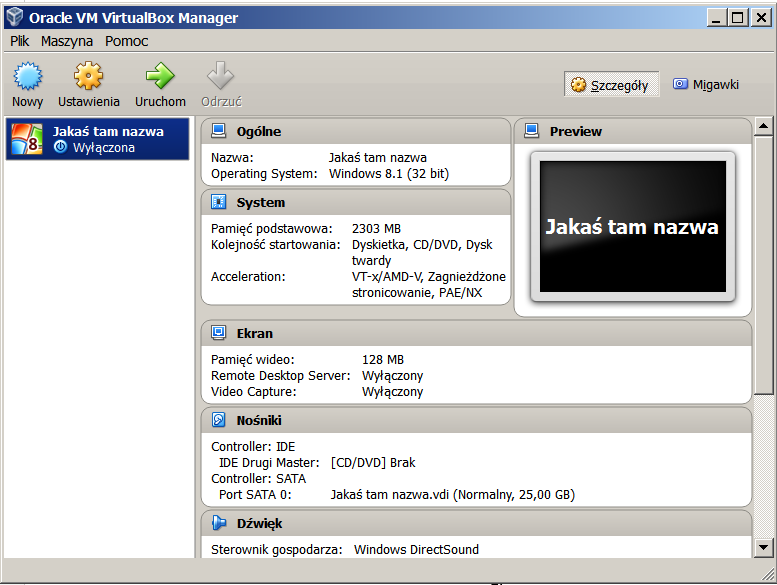Click the 'Pamięć podstawowa:' label
Image resolution: width=777 pixels, height=585 pixels.
click(x=272, y=229)
